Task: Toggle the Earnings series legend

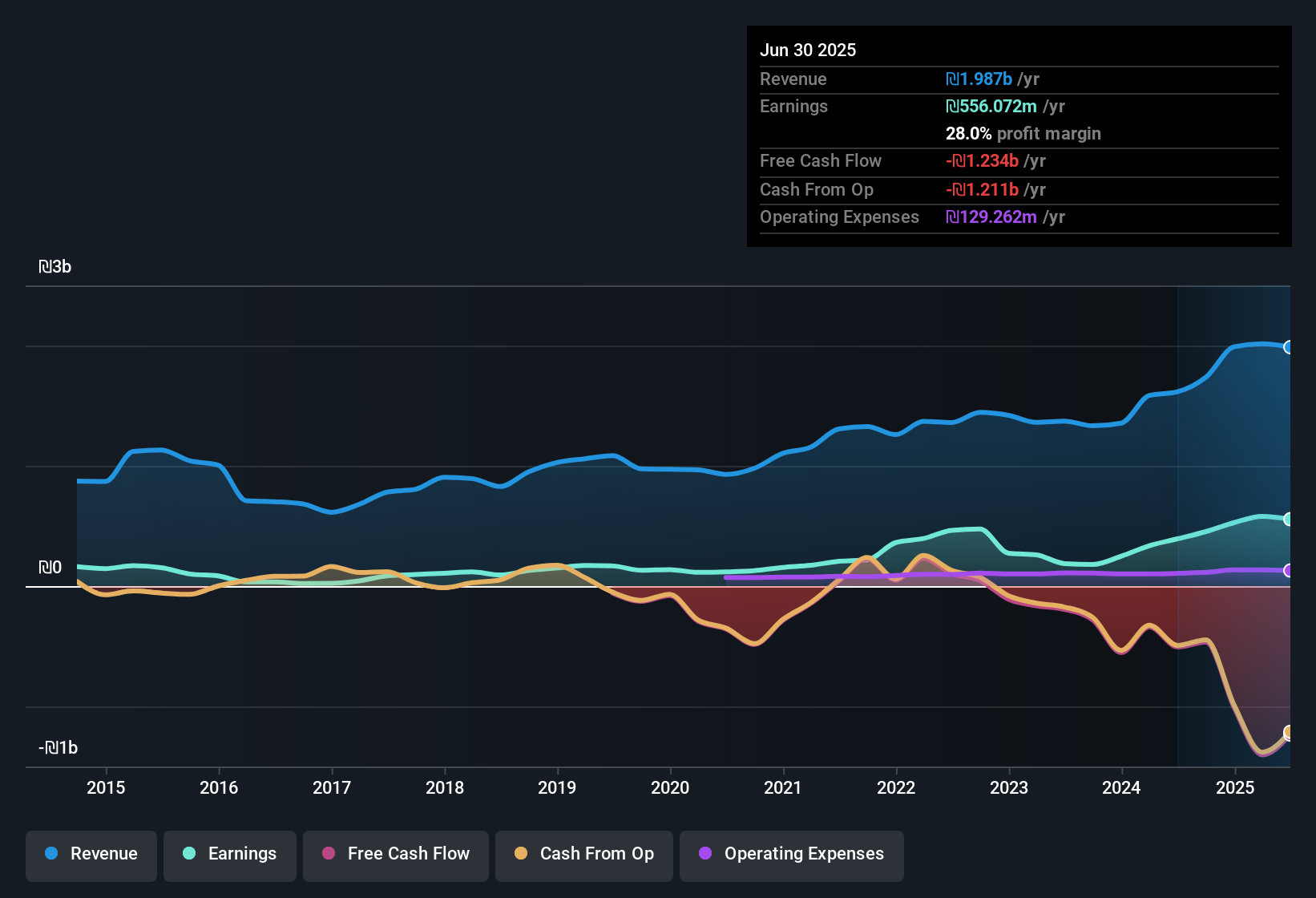Action: pyautogui.click(x=230, y=854)
